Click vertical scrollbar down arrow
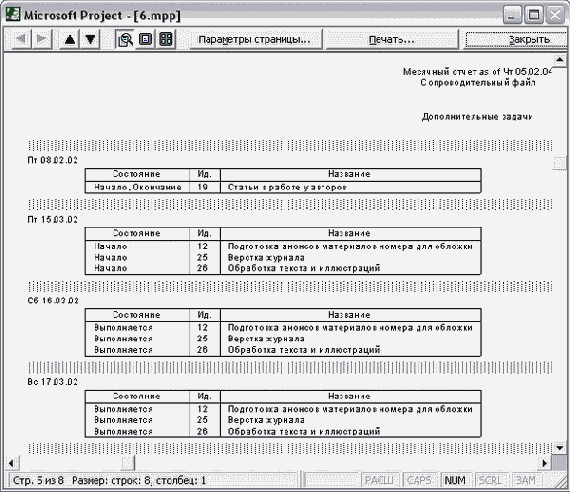The height and width of the screenshot is (492, 570). coord(559,448)
